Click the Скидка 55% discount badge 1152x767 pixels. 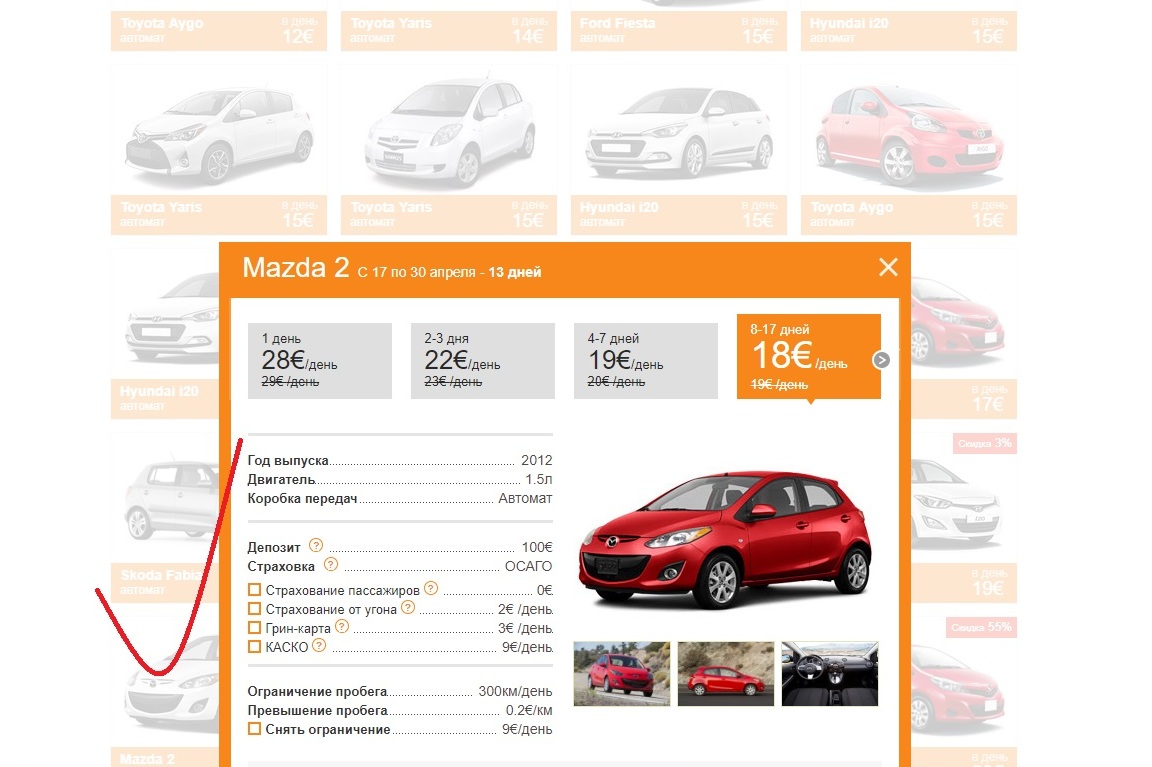[981, 627]
